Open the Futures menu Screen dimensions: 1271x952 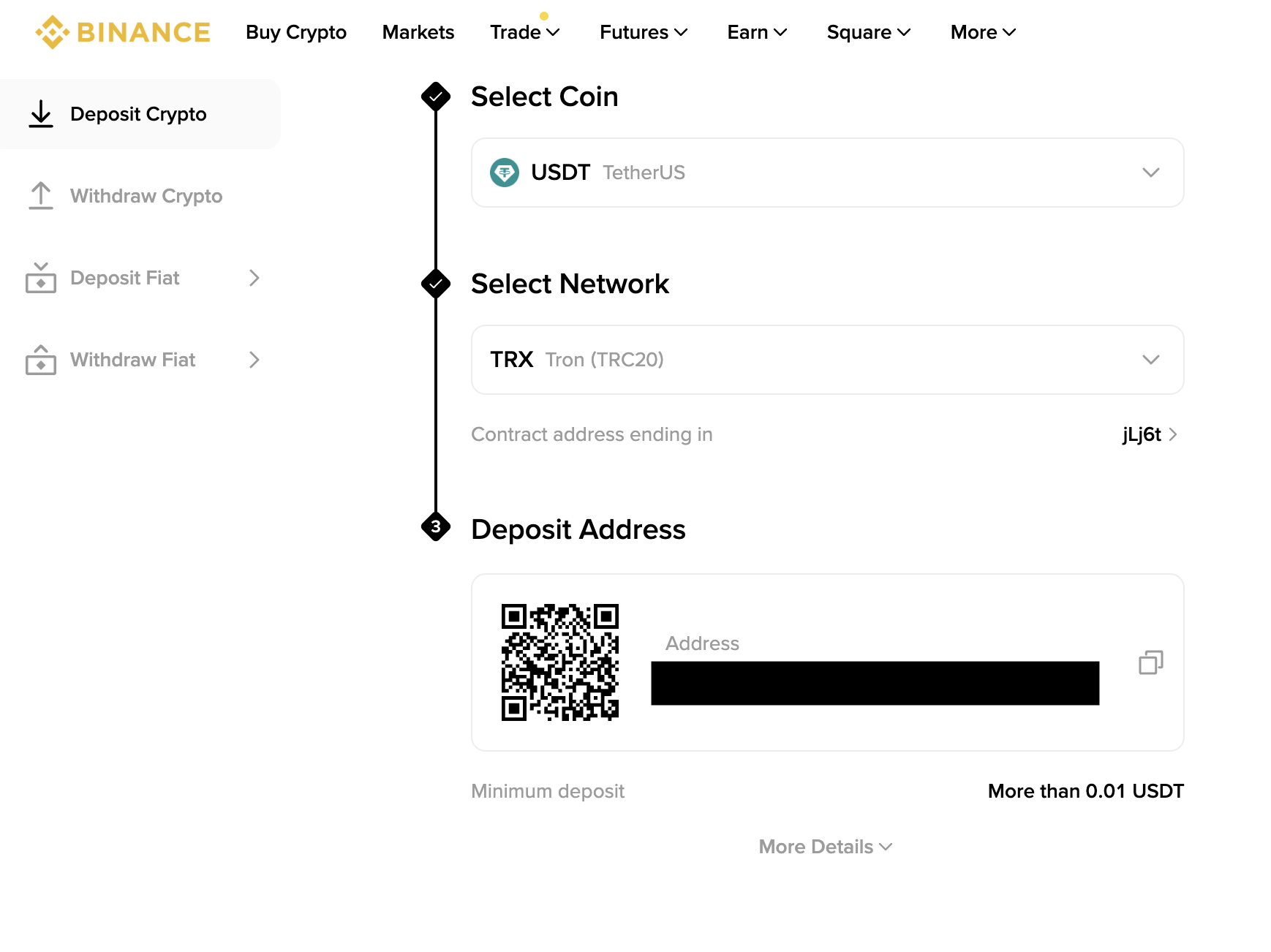[643, 32]
